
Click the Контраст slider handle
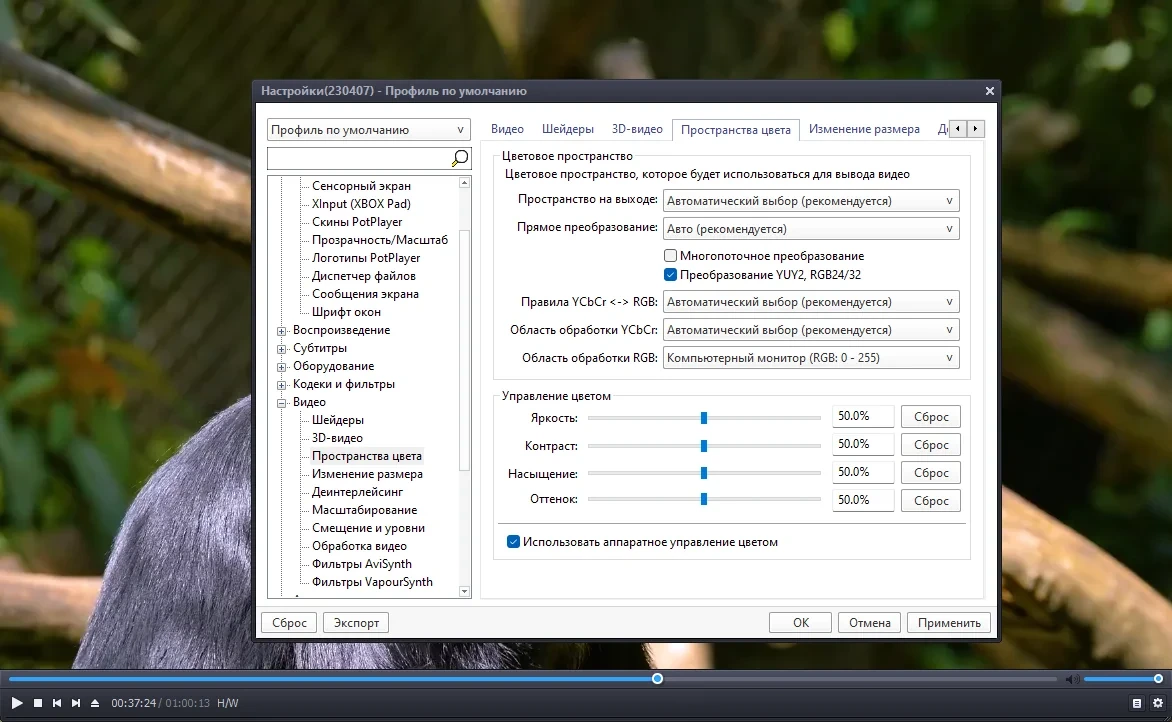(703, 445)
